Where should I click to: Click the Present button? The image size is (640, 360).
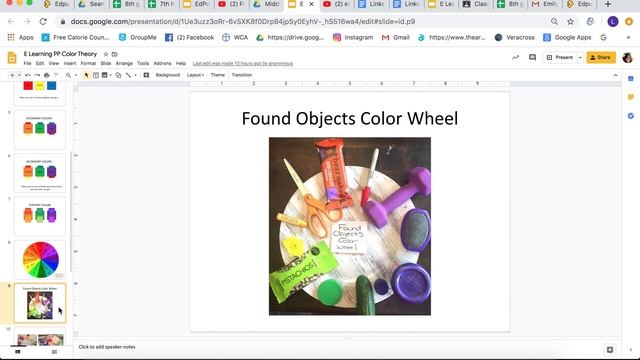(560, 58)
